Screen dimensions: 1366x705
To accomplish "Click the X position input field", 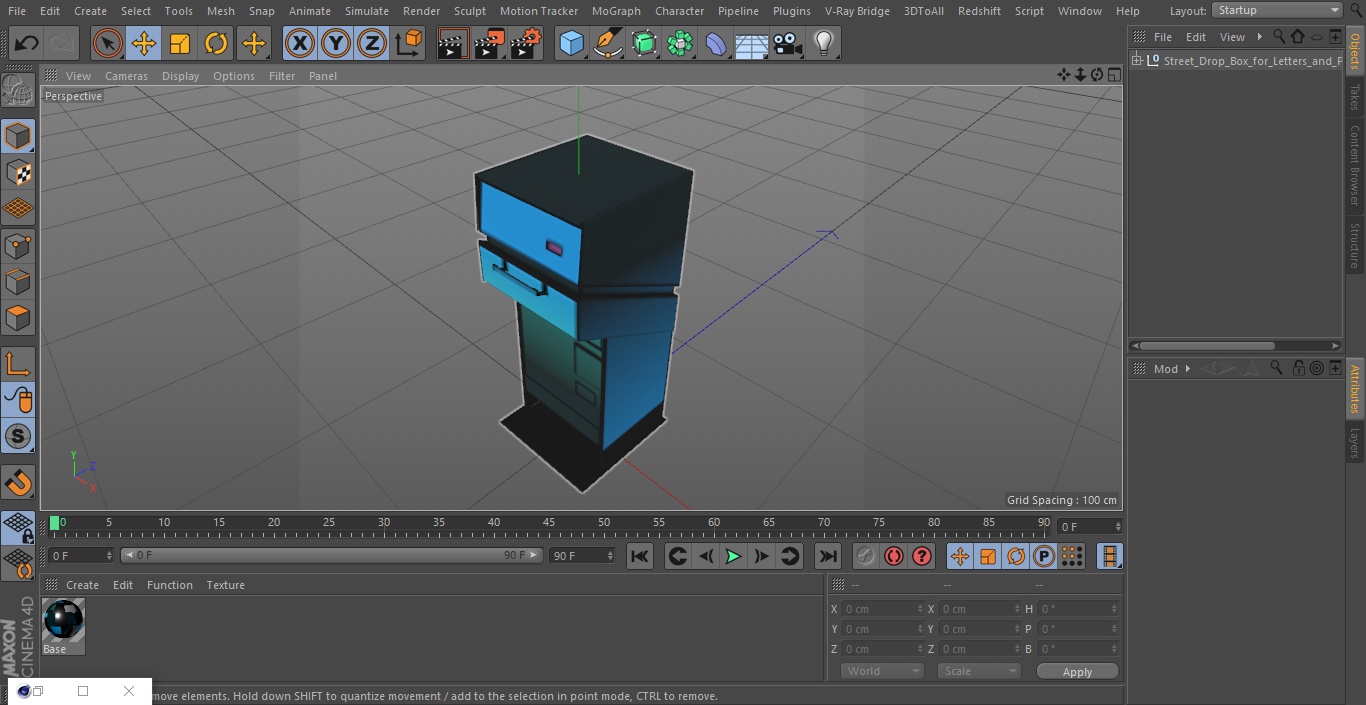I will (x=883, y=609).
